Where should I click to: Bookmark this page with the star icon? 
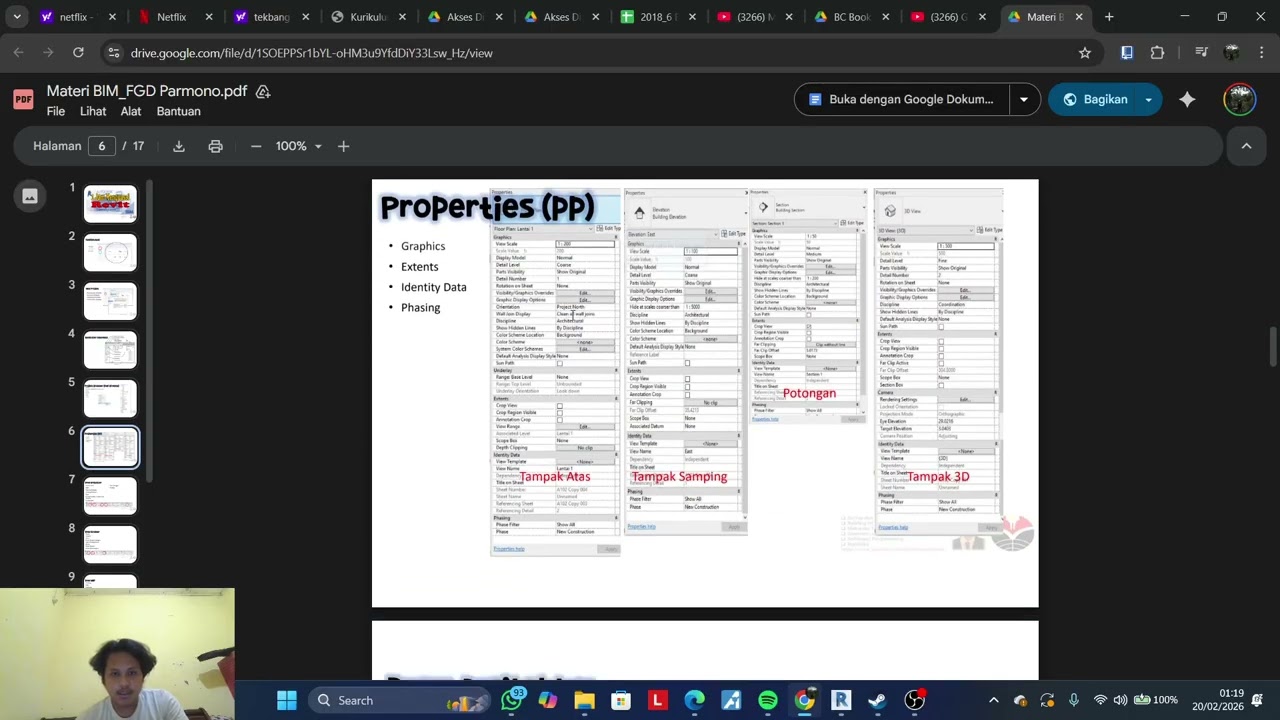1085,53
